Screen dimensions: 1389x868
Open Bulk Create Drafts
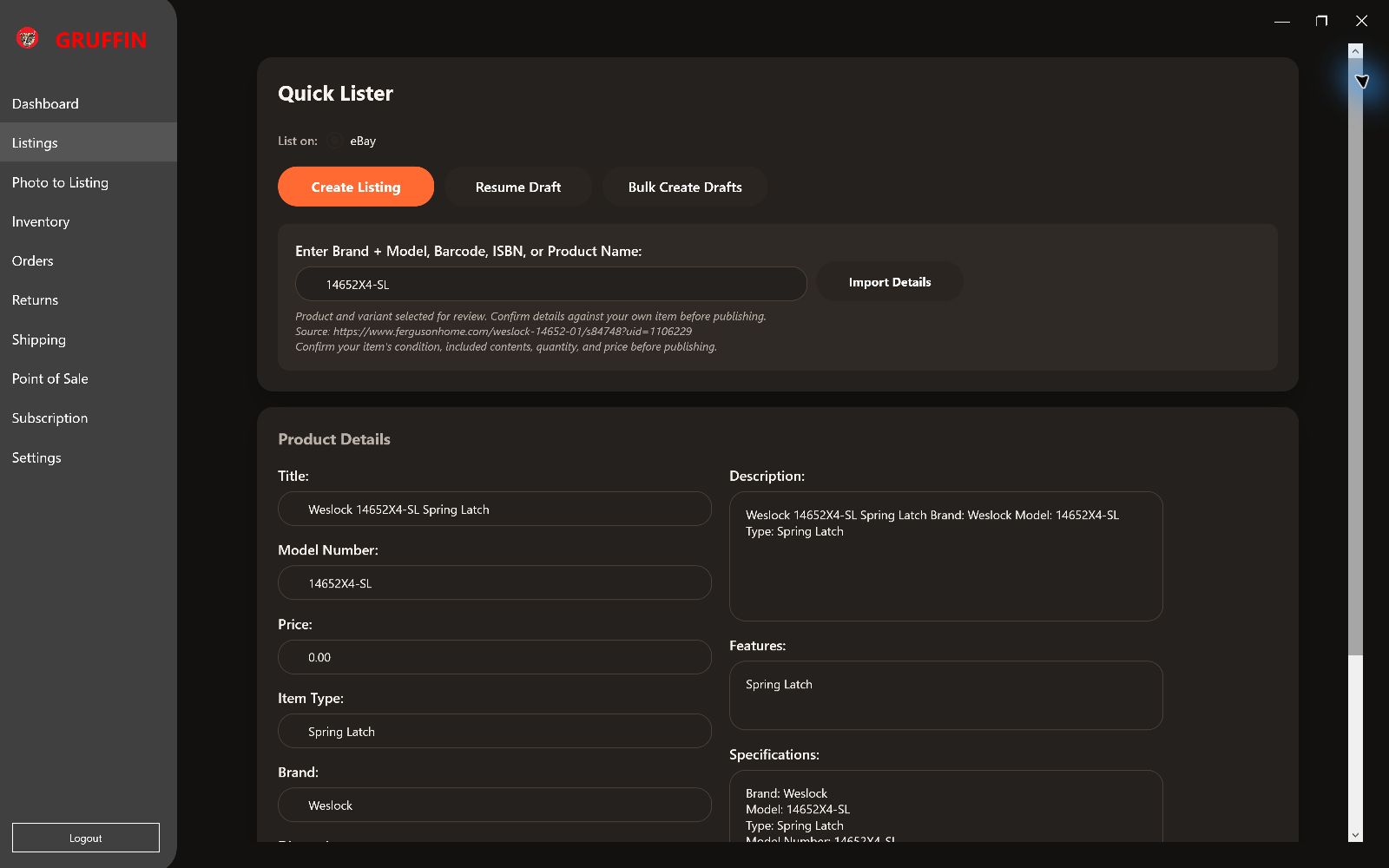[x=685, y=187]
